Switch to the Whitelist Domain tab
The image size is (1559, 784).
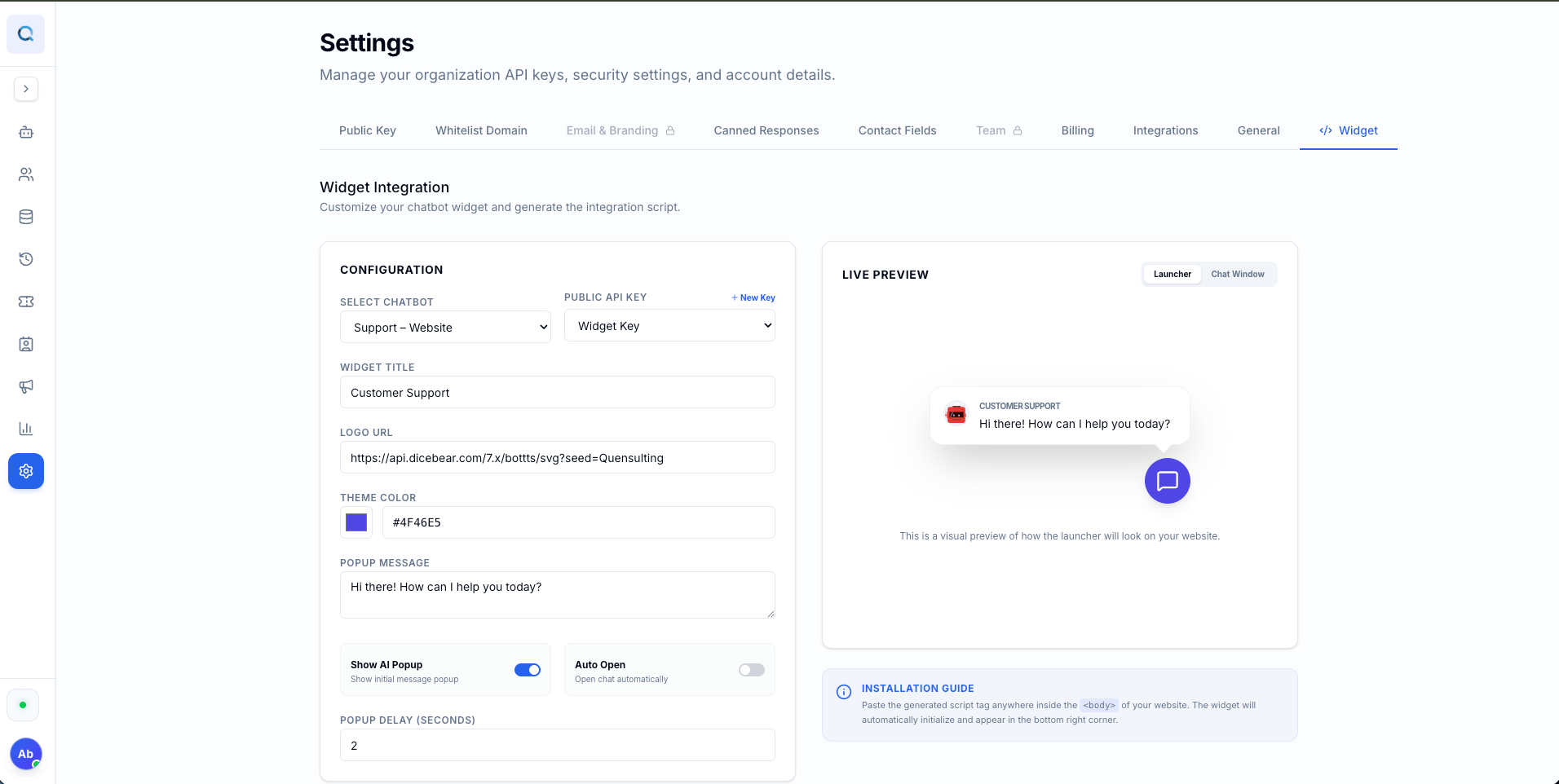(x=481, y=130)
